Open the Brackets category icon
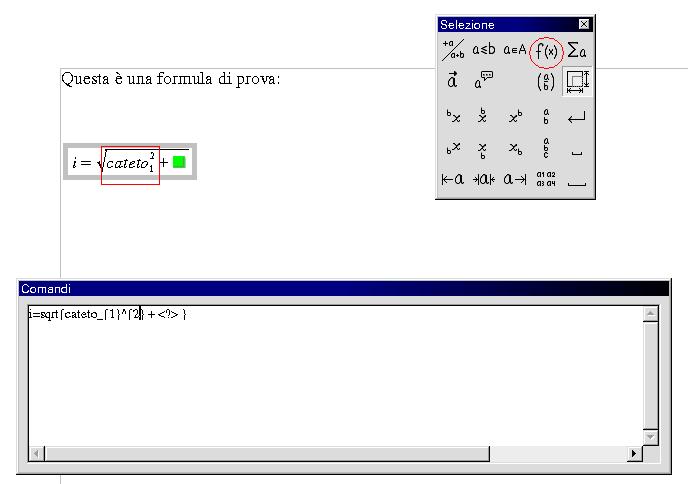This screenshot has width=688, height=484. [546, 81]
